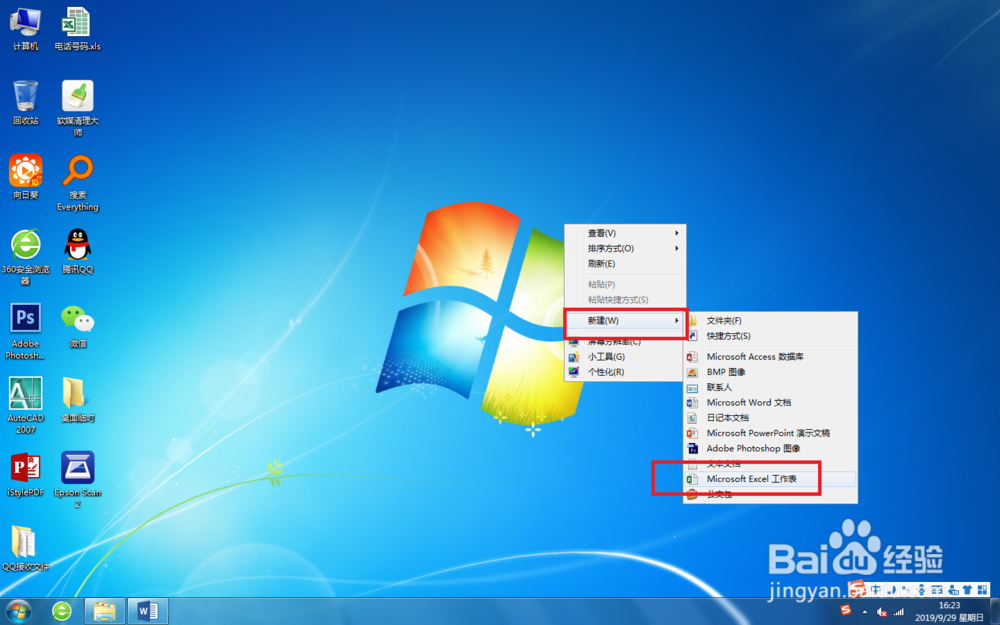Open the 计算机 (Computer) icon on desktop
The image size is (1000, 625).
coord(24,28)
